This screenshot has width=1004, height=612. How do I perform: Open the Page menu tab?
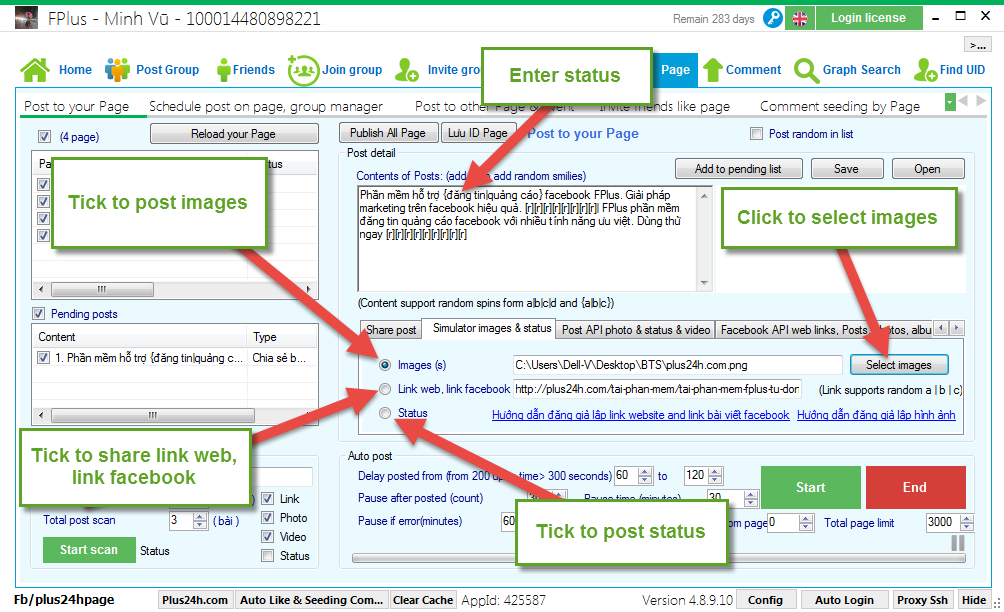click(x=676, y=70)
